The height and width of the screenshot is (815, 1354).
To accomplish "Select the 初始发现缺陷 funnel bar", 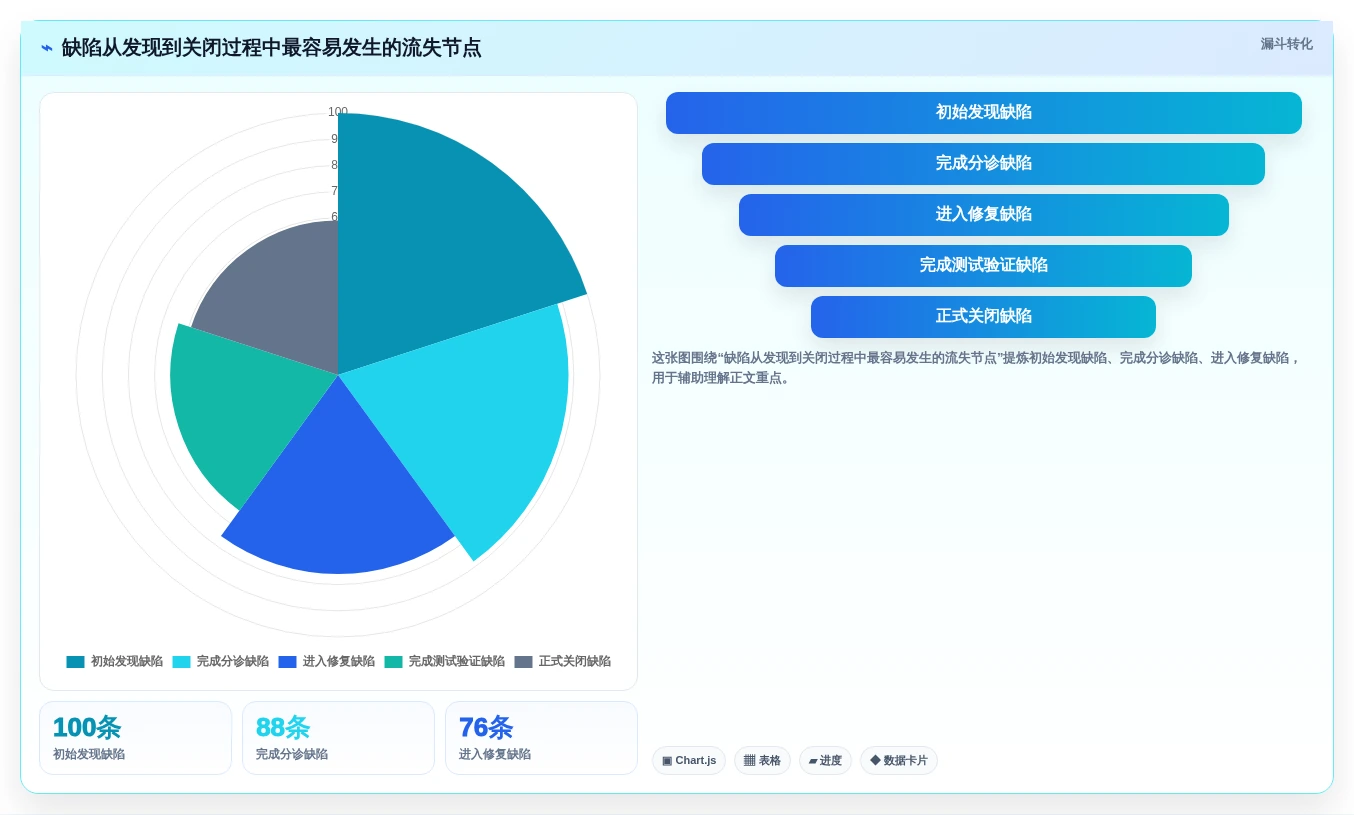I will pos(984,113).
